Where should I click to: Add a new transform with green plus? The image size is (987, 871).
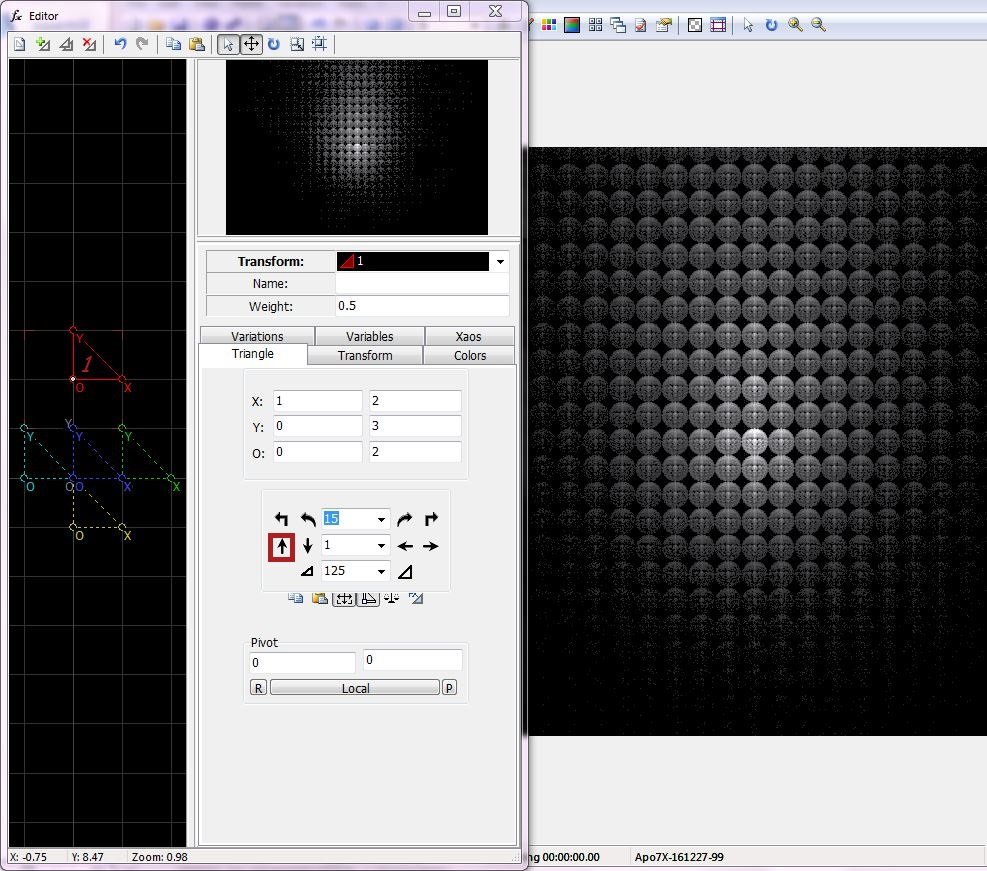coord(43,44)
